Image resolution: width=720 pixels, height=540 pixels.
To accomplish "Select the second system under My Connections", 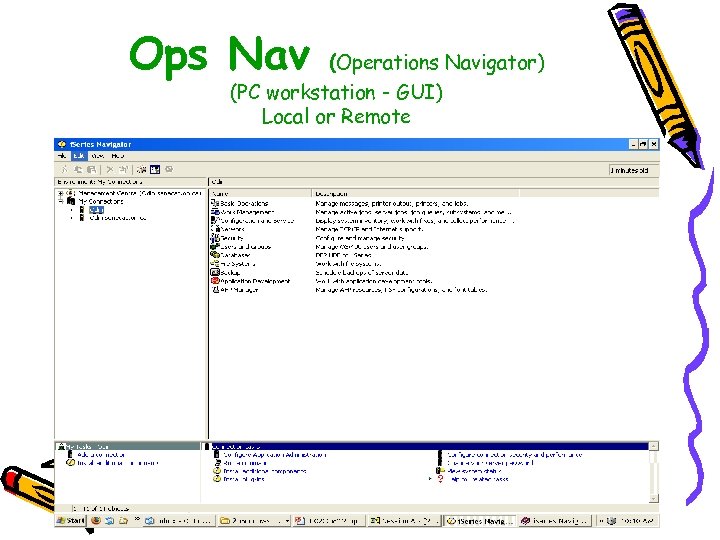I will pyautogui.click(x=118, y=218).
